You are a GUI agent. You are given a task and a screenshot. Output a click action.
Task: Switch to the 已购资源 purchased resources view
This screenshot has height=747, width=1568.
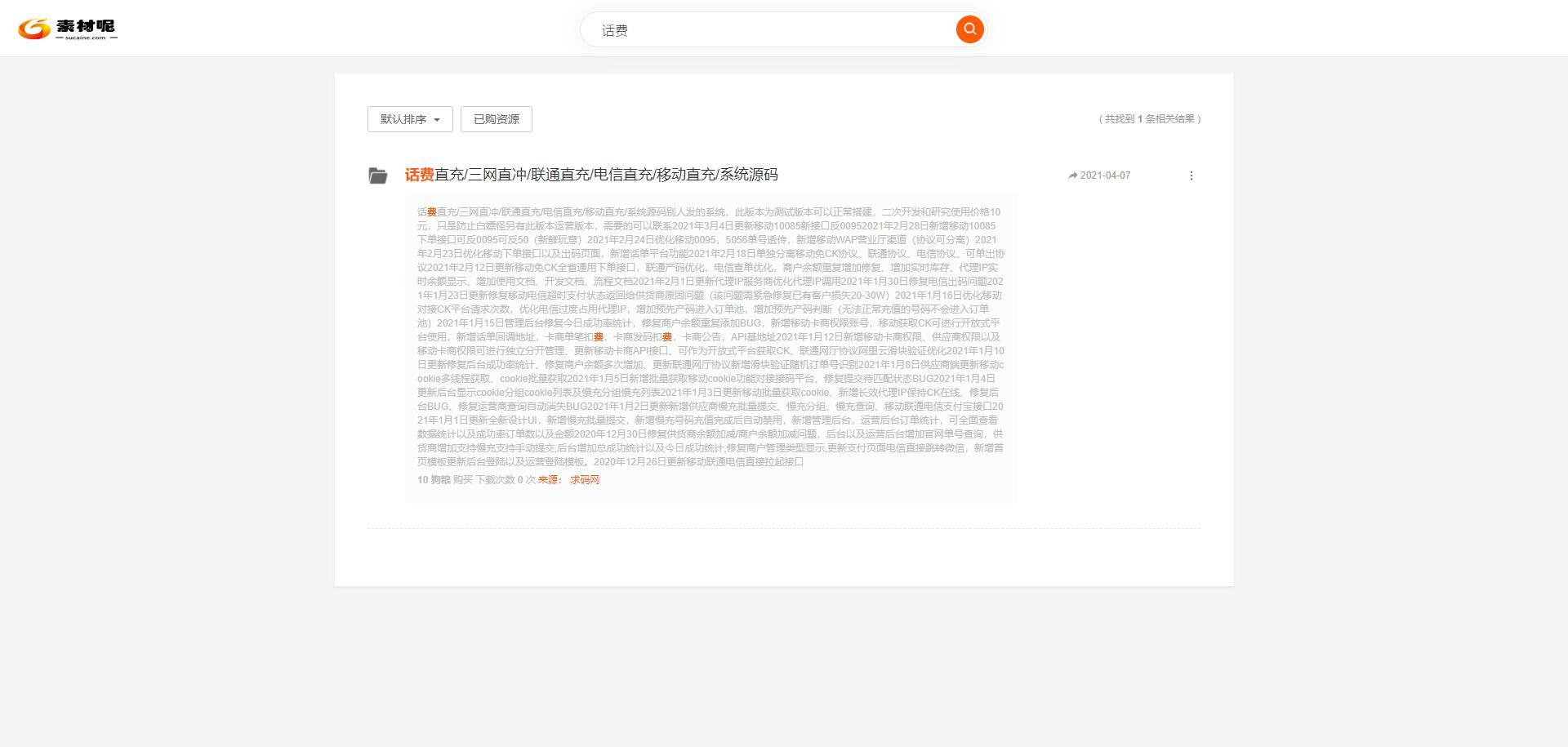coord(496,118)
